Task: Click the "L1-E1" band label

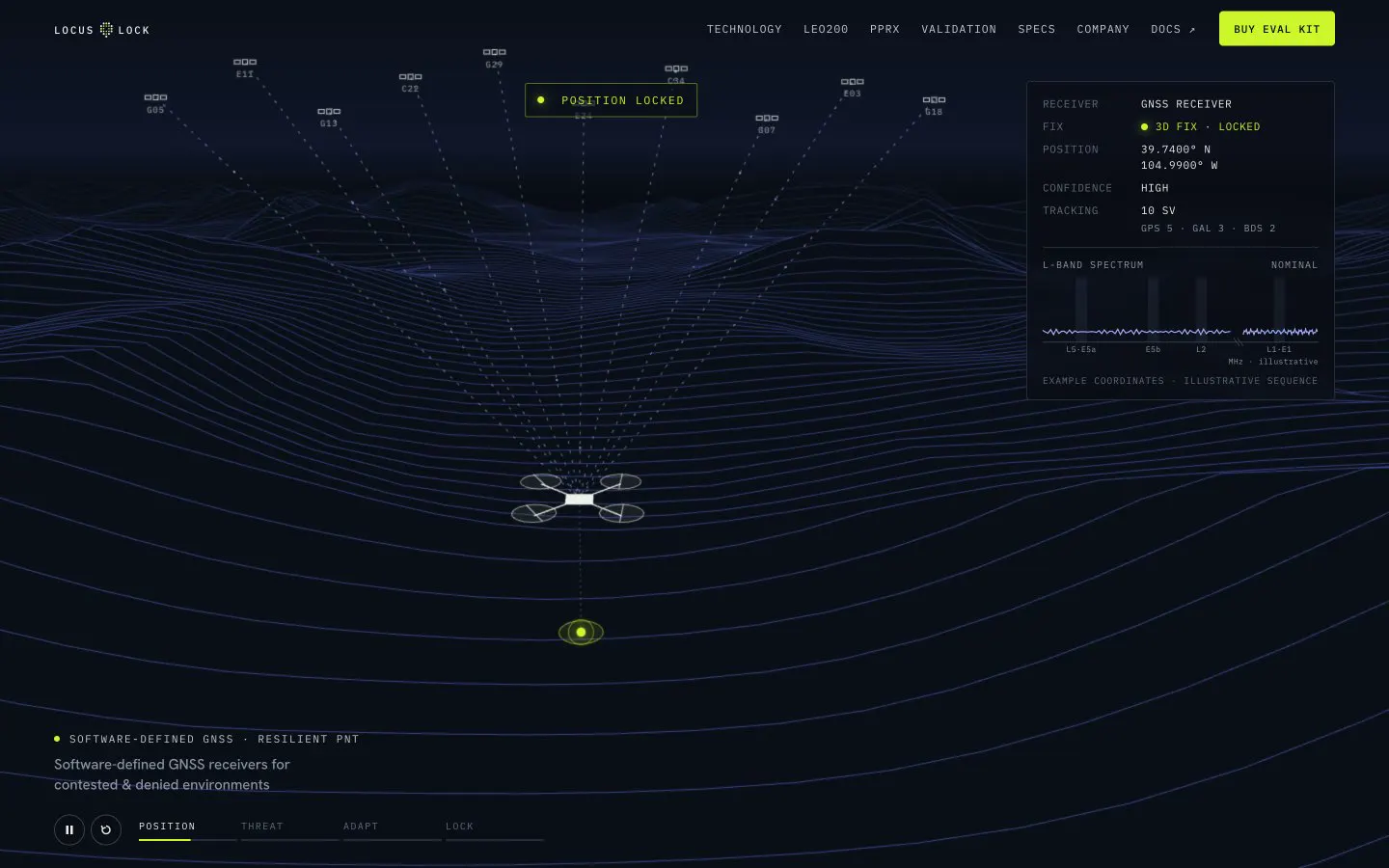Action: tap(1279, 349)
